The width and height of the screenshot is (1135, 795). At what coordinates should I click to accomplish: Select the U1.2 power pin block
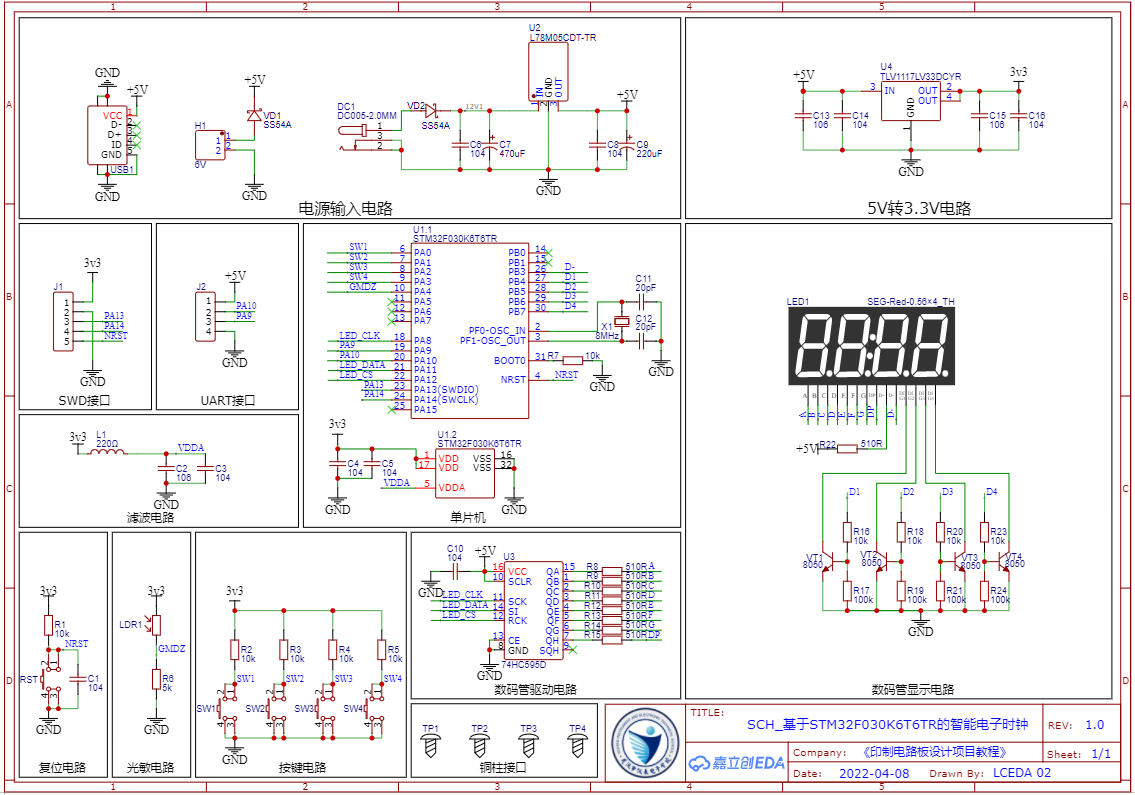tap(465, 473)
